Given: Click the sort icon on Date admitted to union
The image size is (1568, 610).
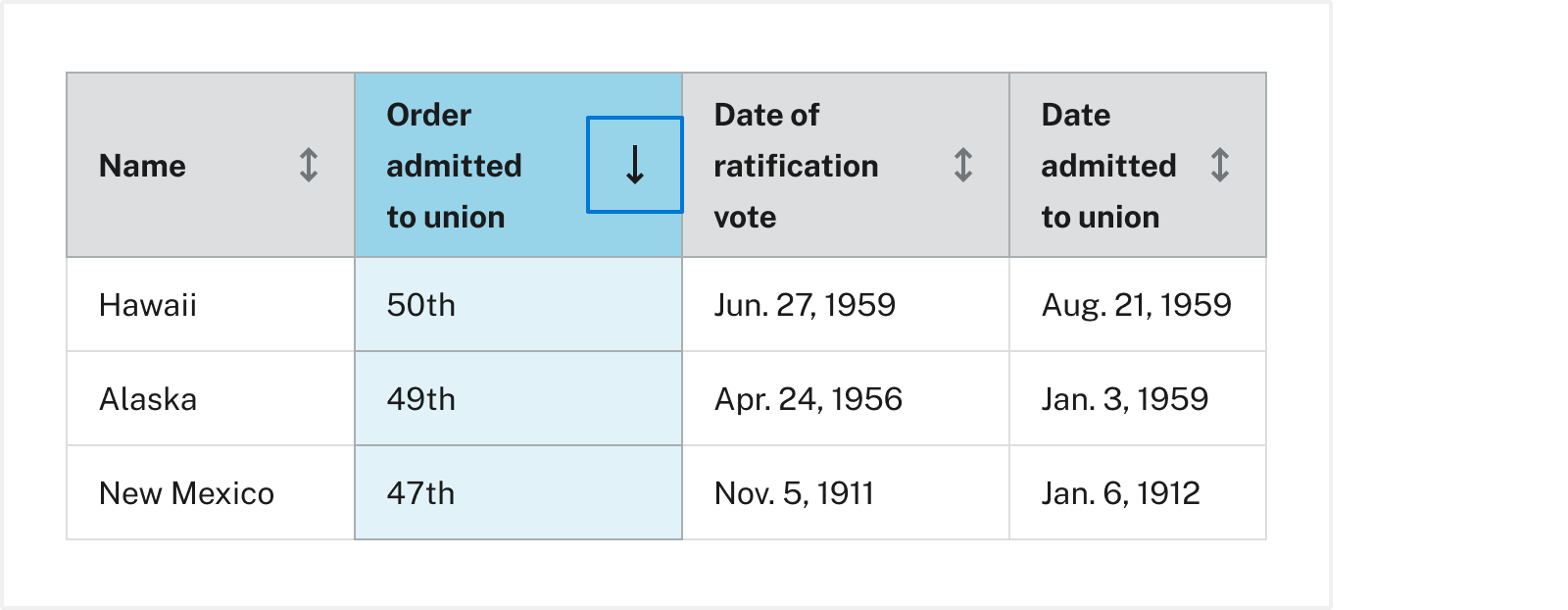Looking at the screenshot, I should (1220, 166).
